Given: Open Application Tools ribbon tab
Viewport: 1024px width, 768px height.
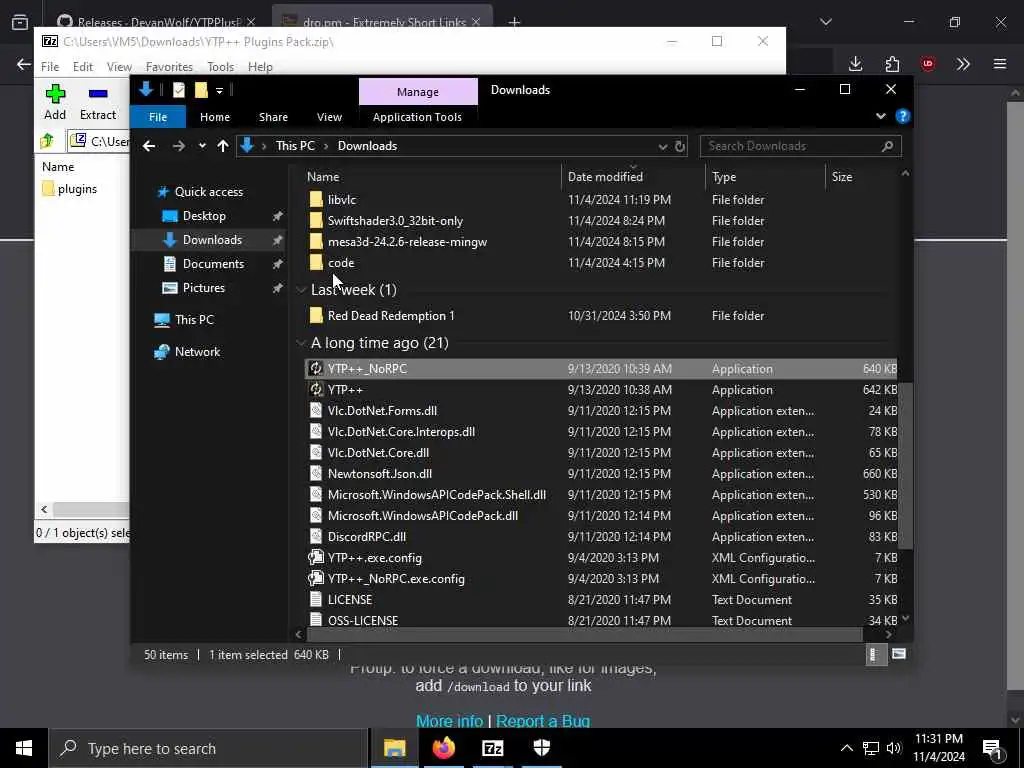Looking at the screenshot, I should point(417,117).
